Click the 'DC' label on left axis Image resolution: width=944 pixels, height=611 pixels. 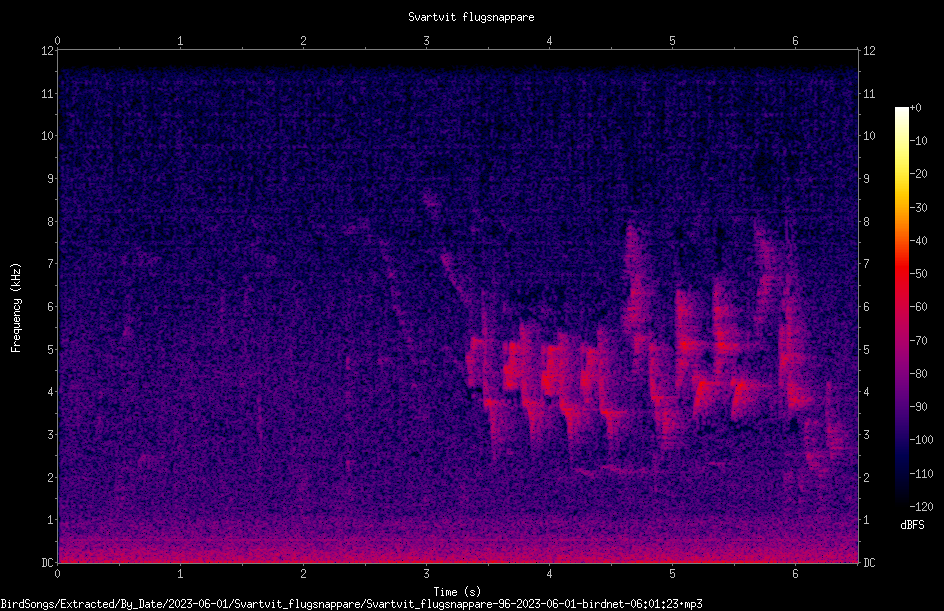pos(47,562)
